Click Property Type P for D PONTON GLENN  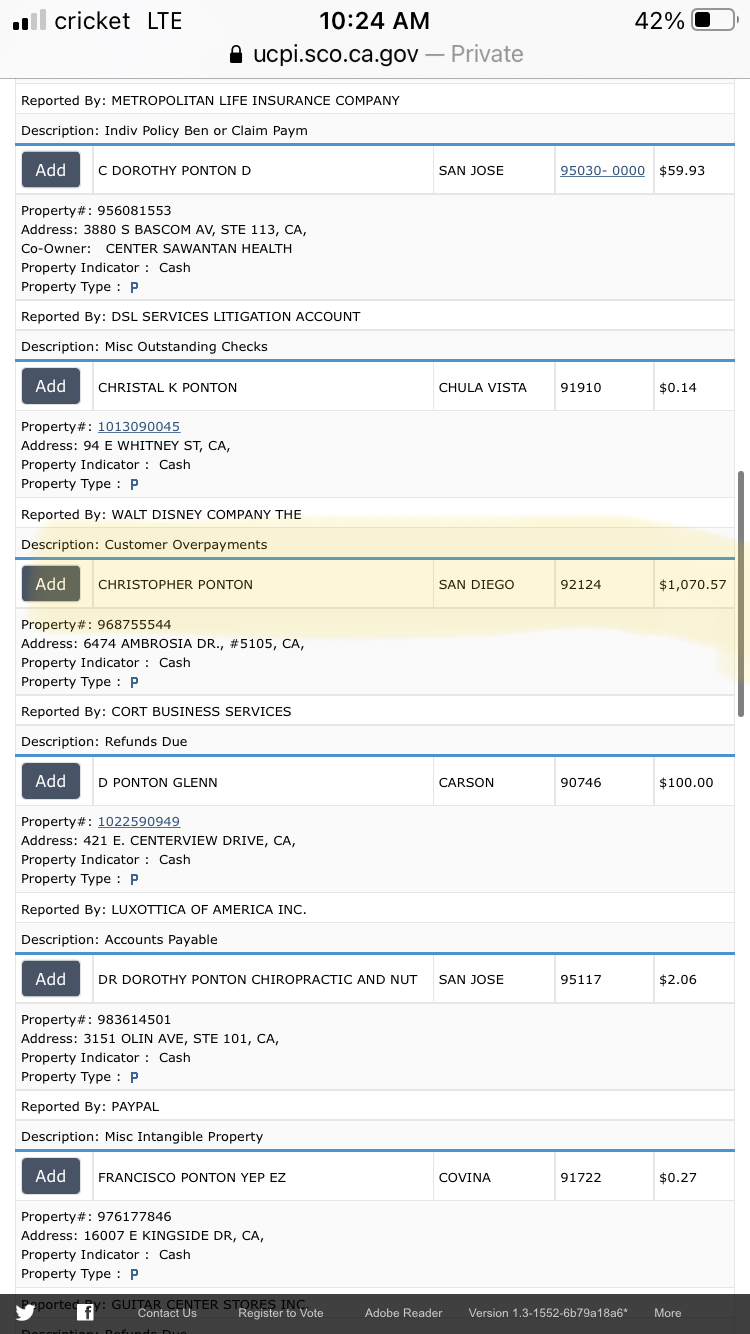[x=134, y=879]
